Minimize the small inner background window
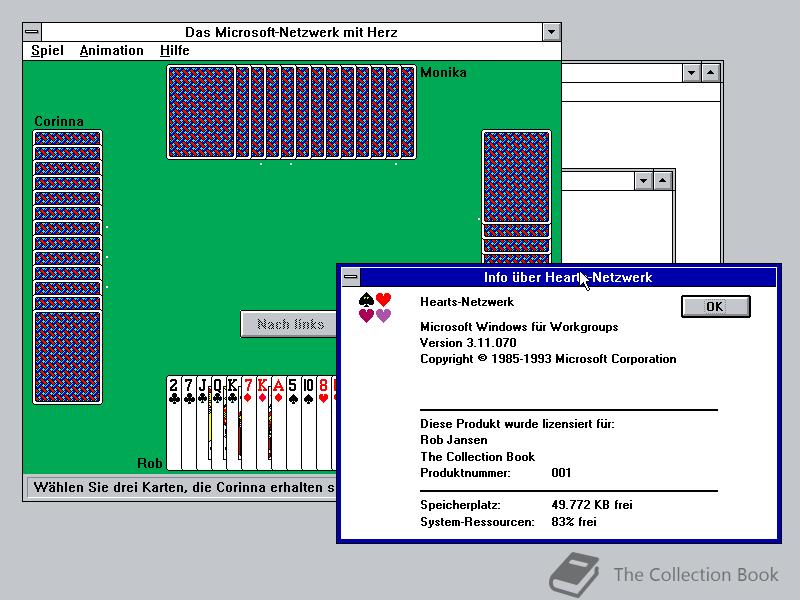Image resolution: width=800 pixels, height=600 pixels. tap(643, 181)
